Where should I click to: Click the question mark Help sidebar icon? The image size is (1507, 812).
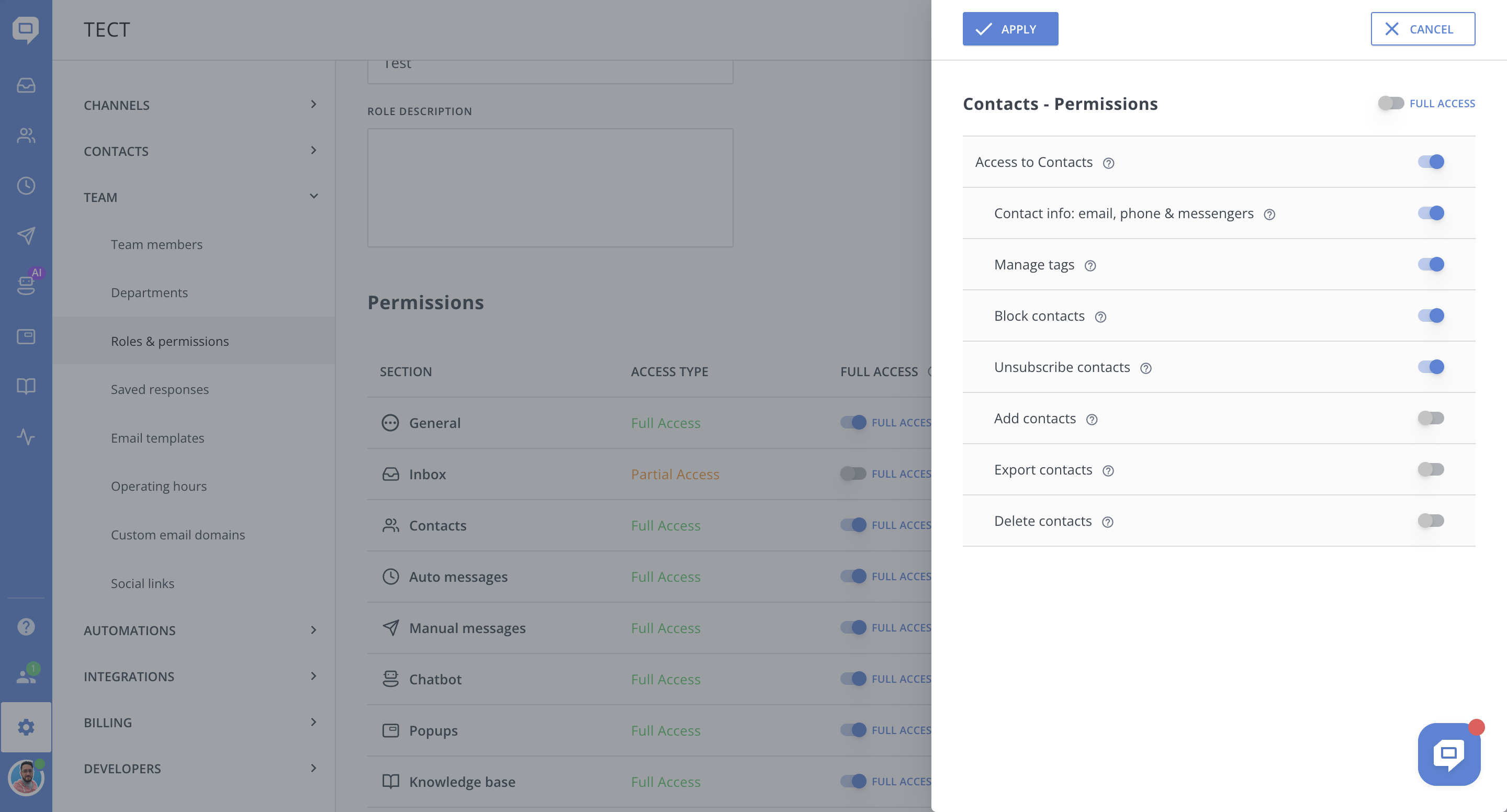(26, 627)
